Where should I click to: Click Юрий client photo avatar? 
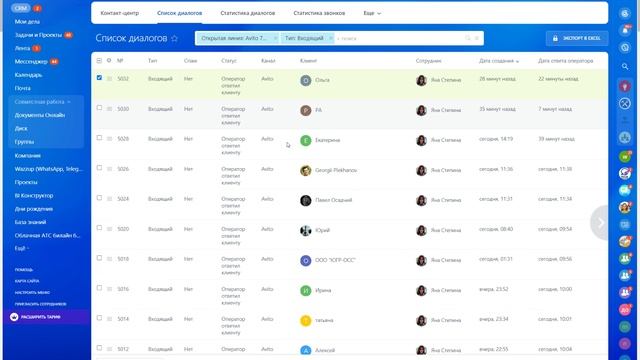click(x=306, y=231)
